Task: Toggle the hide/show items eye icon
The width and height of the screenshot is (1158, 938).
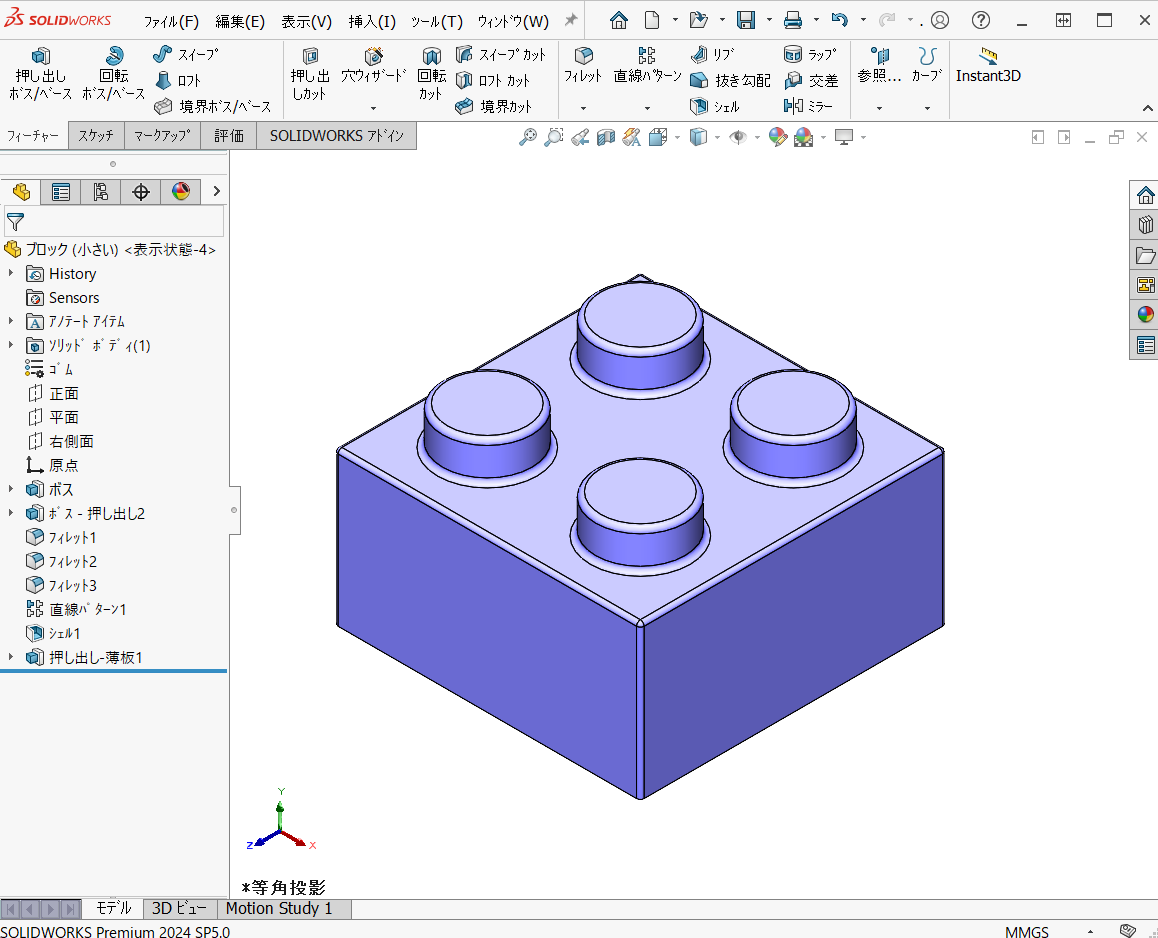Action: click(738, 137)
